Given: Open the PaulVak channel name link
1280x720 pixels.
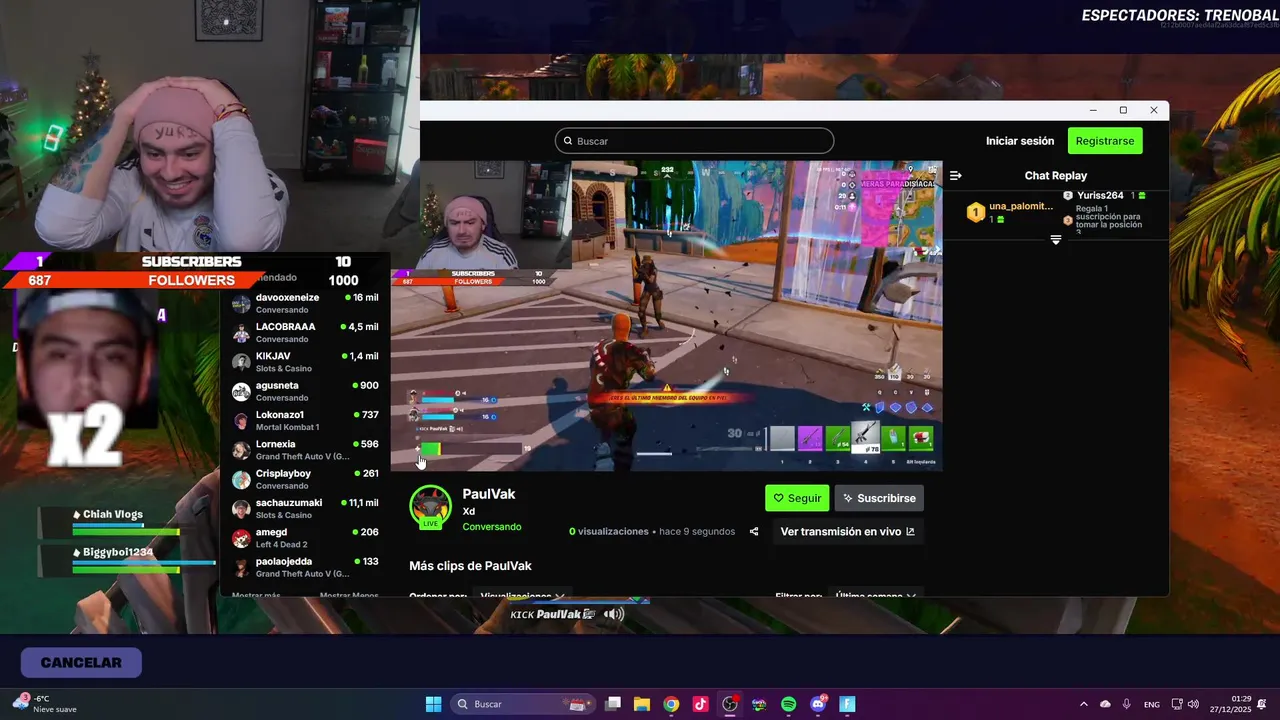Looking at the screenshot, I should (x=489, y=494).
